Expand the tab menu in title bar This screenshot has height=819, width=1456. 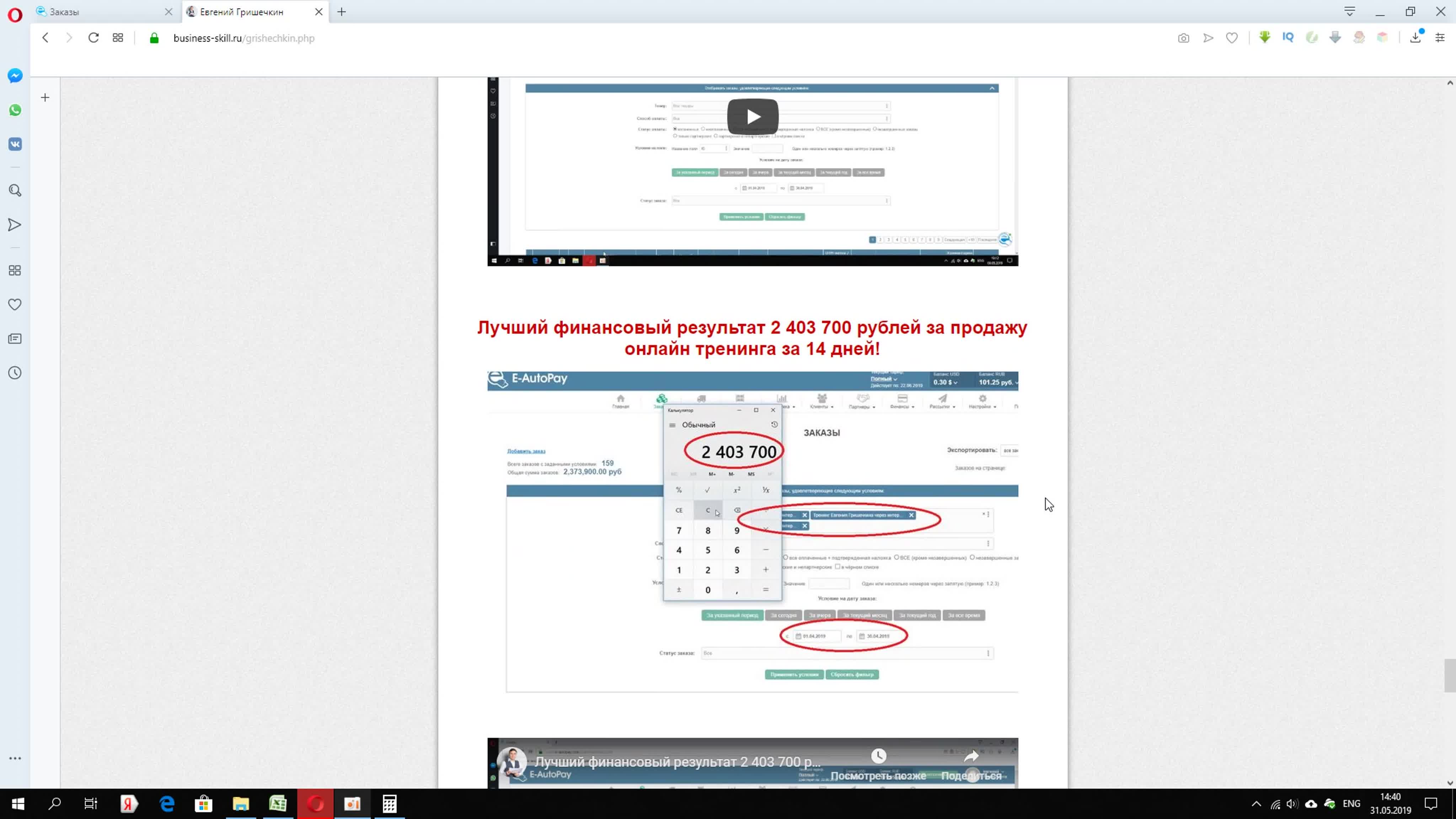tap(1349, 12)
